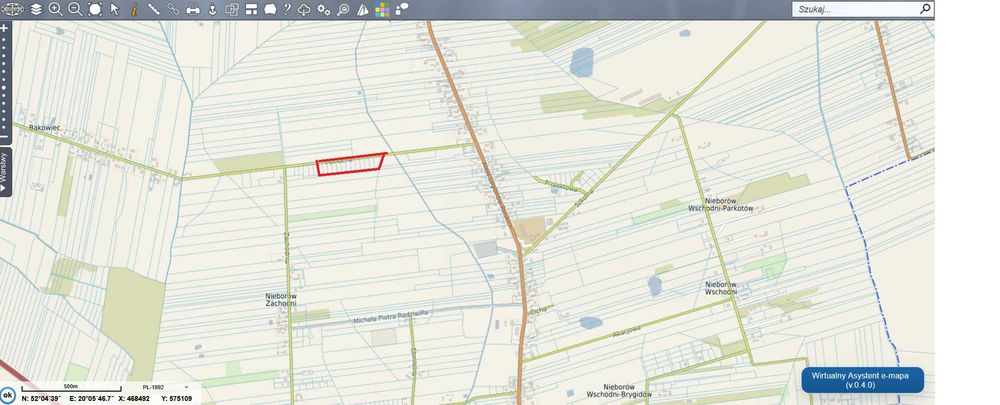Click the N: 52°04'39" coordinate readout

coord(41,399)
